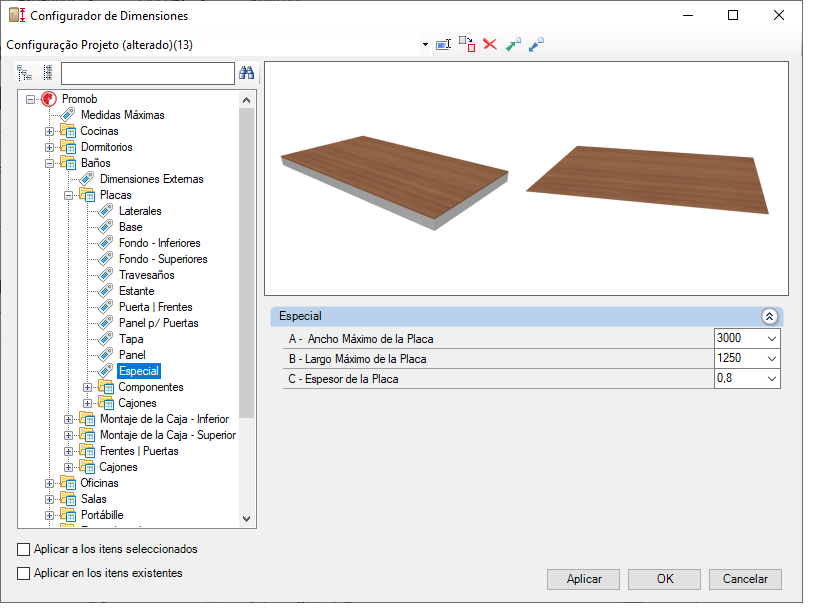Image resolution: width=817 pixels, height=614 pixels.
Task: Click the collapse all tree icon
Action: point(48,73)
